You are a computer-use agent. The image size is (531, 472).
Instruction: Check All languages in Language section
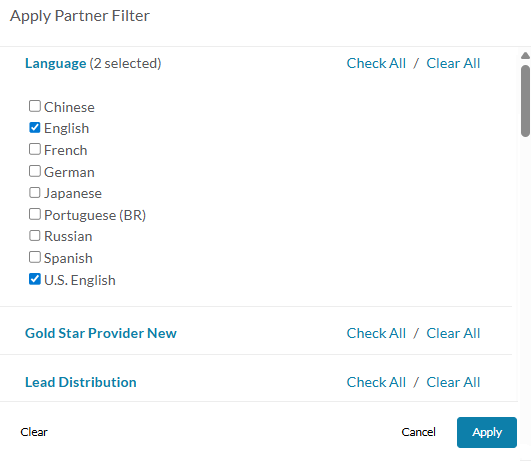(376, 63)
